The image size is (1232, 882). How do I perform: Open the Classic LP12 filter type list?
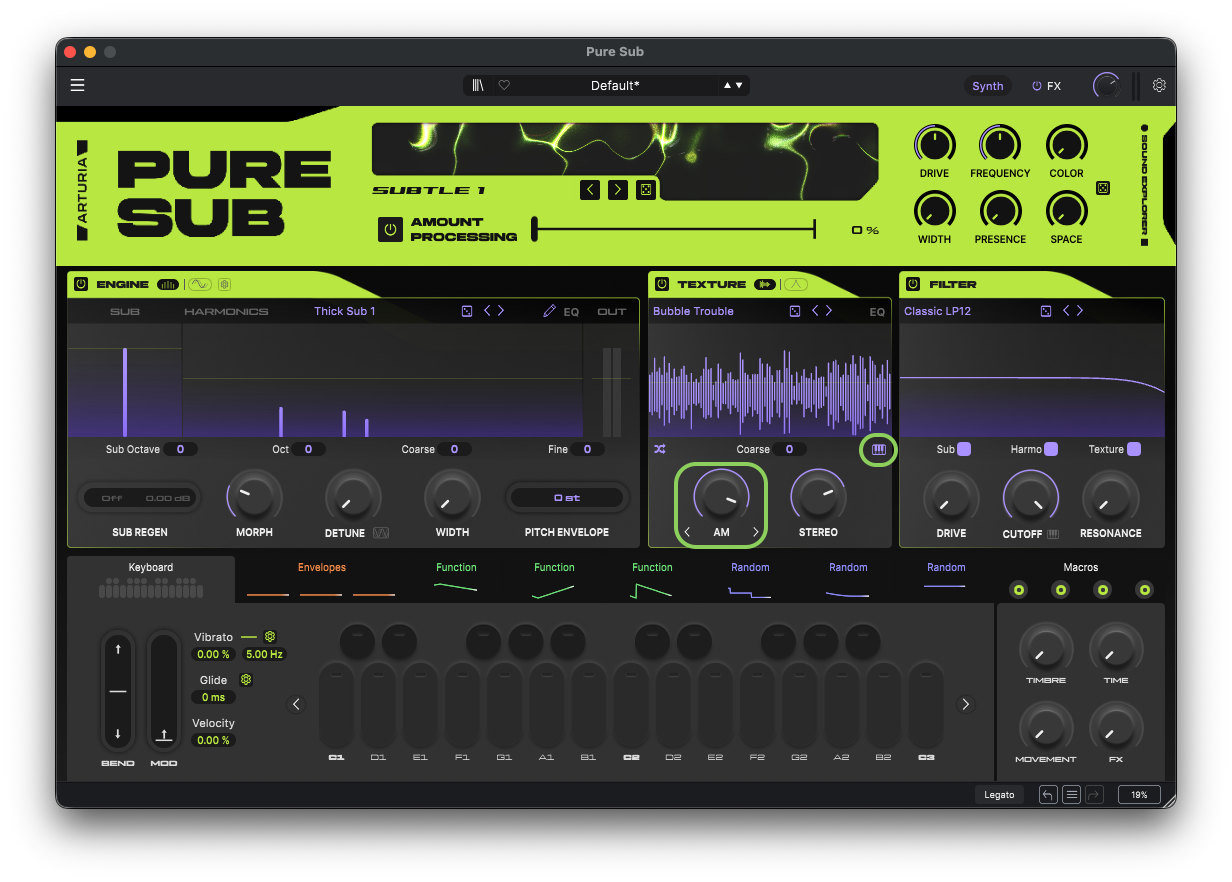coord(937,311)
